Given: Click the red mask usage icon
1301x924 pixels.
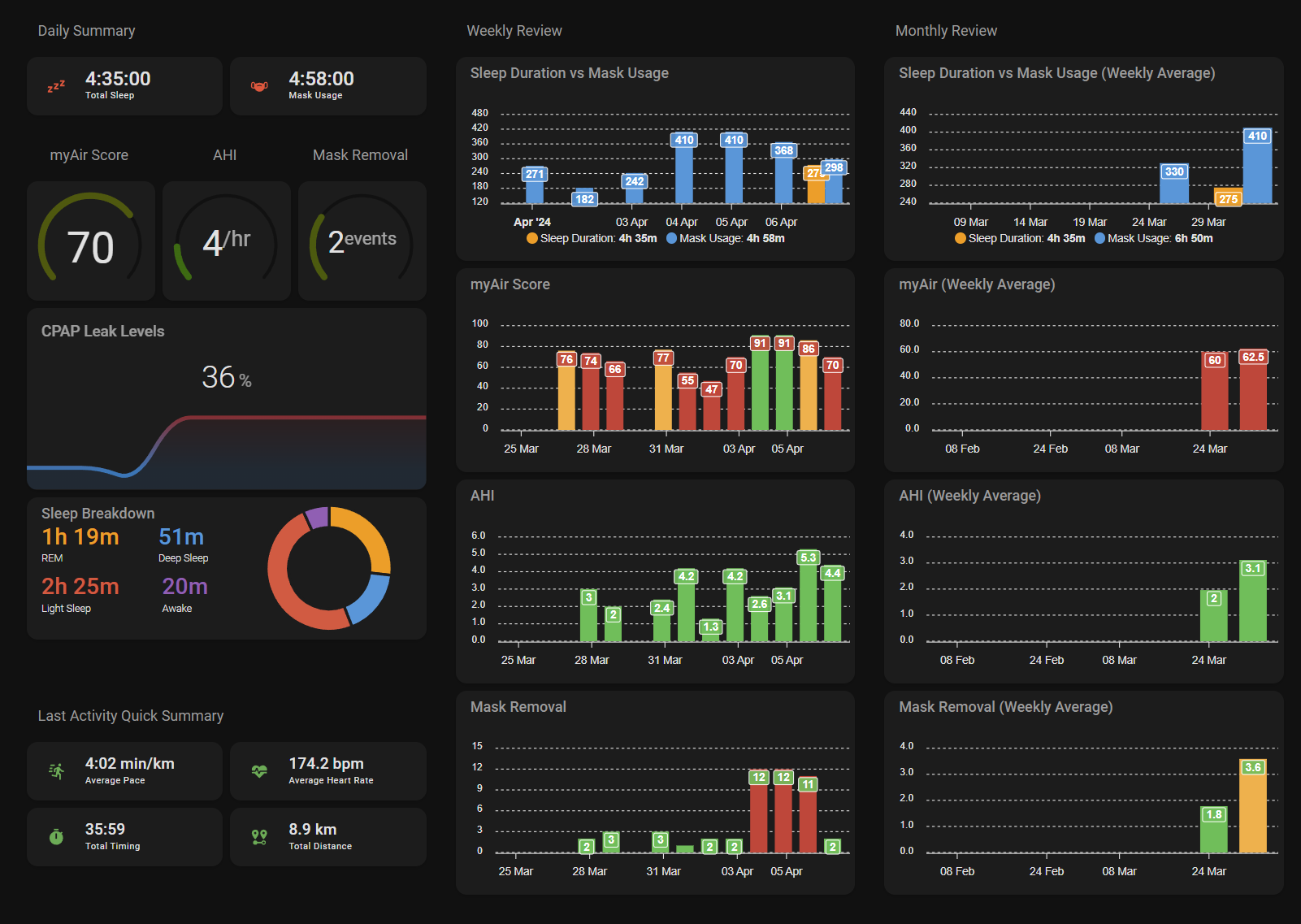Looking at the screenshot, I should click(x=259, y=86).
